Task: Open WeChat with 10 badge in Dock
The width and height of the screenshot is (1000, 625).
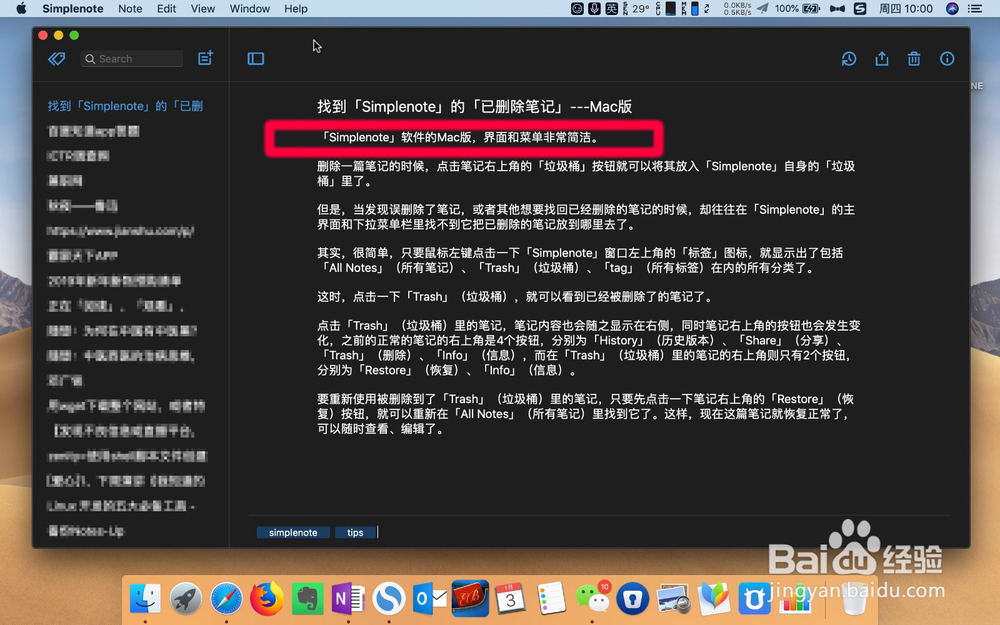Action: pyautogui.click(x=592, y=598)
